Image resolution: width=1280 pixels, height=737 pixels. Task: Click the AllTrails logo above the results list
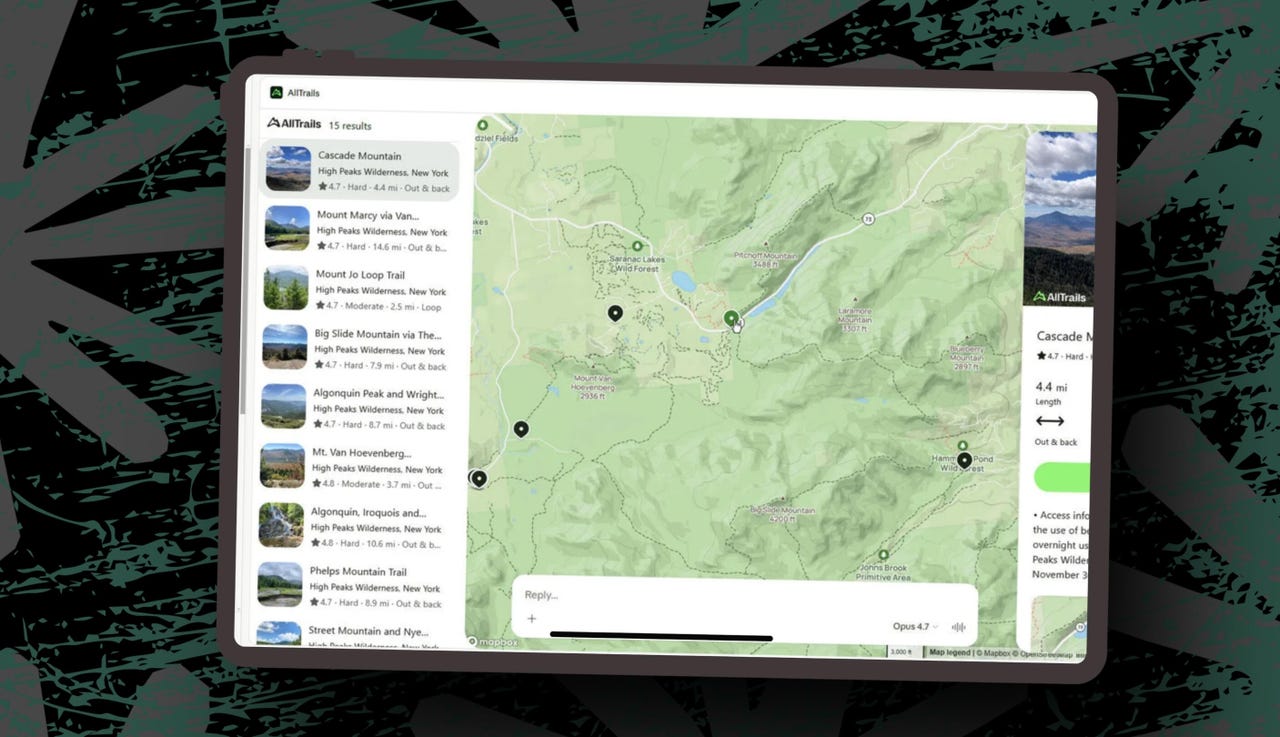pos(294,124)
